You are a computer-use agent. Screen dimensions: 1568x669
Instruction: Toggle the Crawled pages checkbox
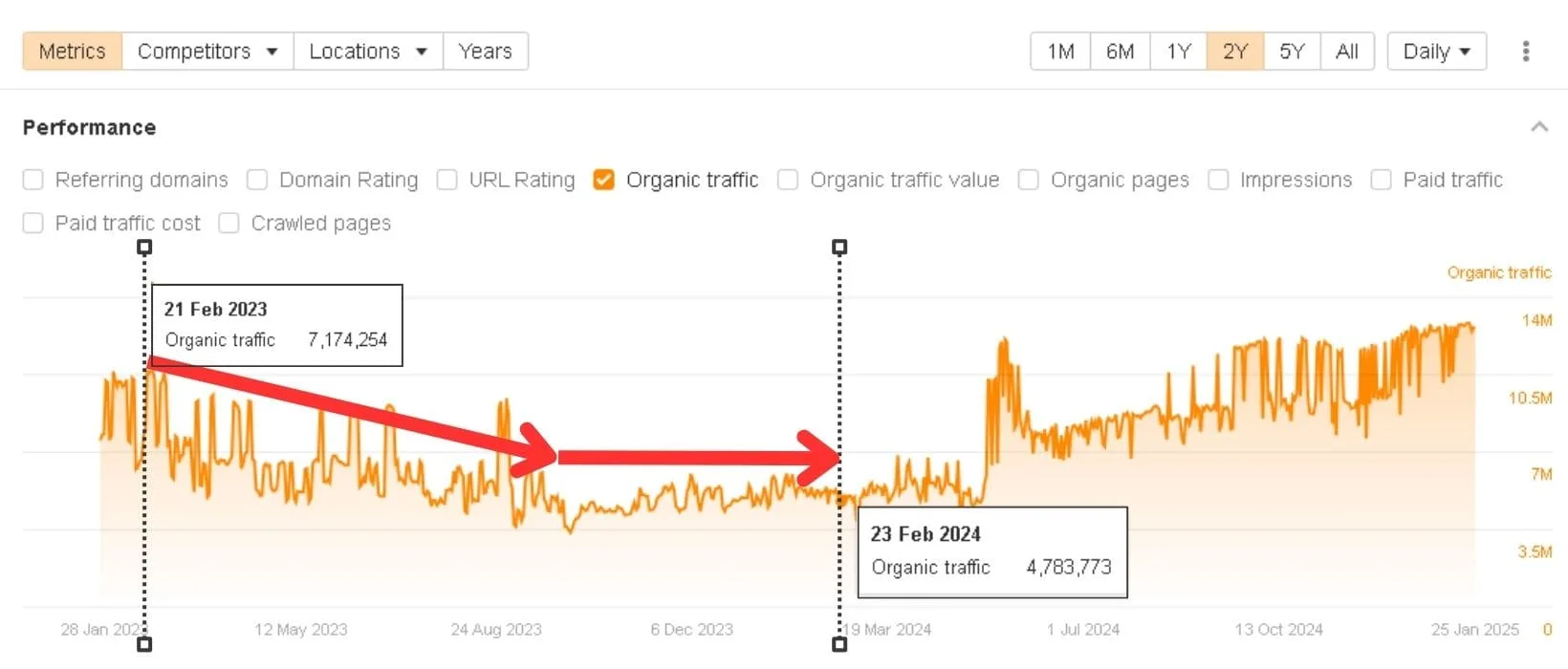coord(229,223)
